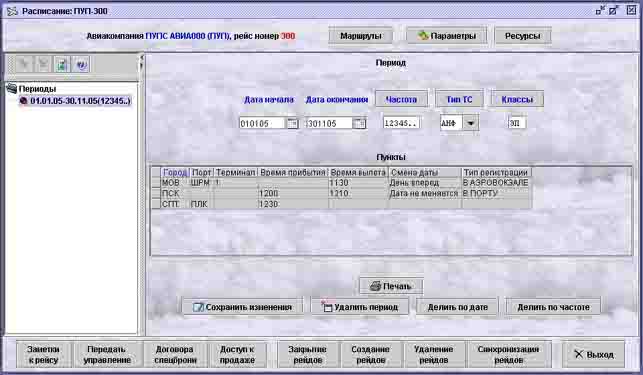Click Создание рейсов button
This screenshot has height=375, width=643.
click(371, 354)
